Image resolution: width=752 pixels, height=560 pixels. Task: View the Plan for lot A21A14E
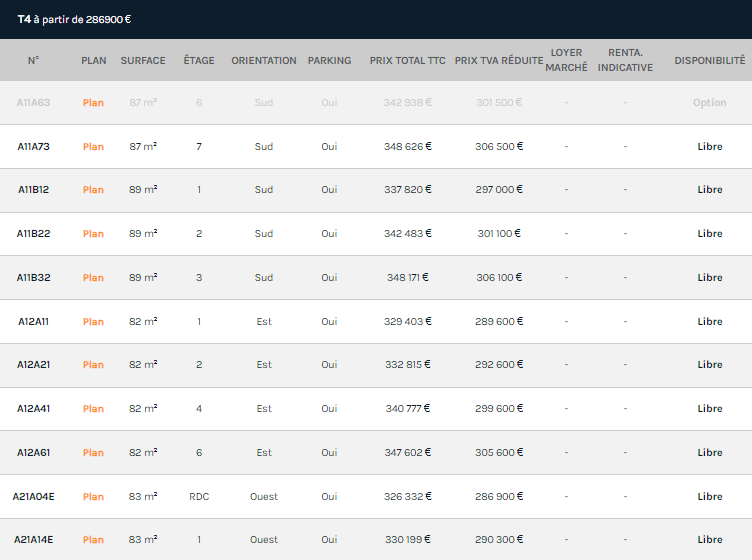[x=93, y=540]
